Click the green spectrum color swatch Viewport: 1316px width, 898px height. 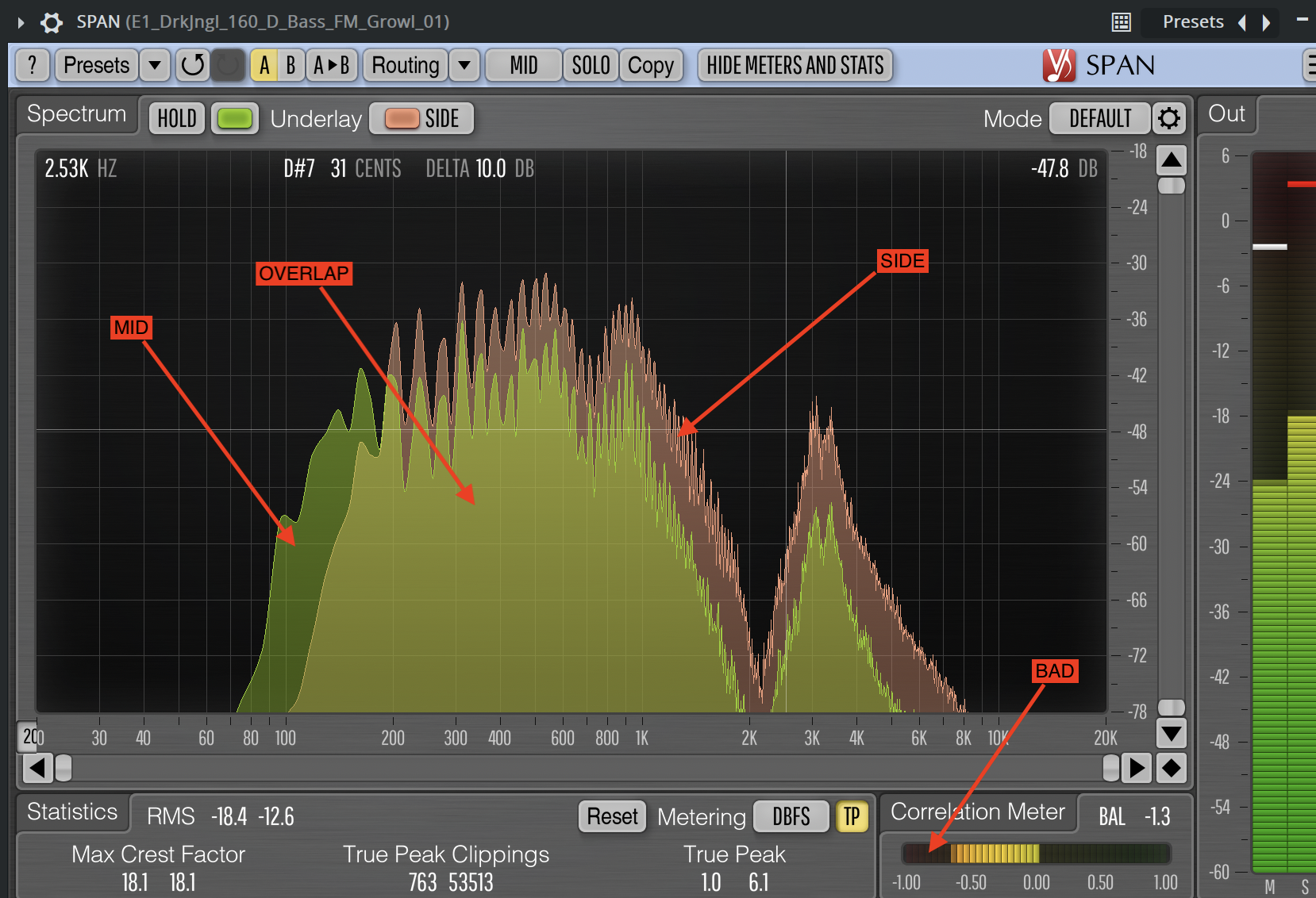coord(234,118)
